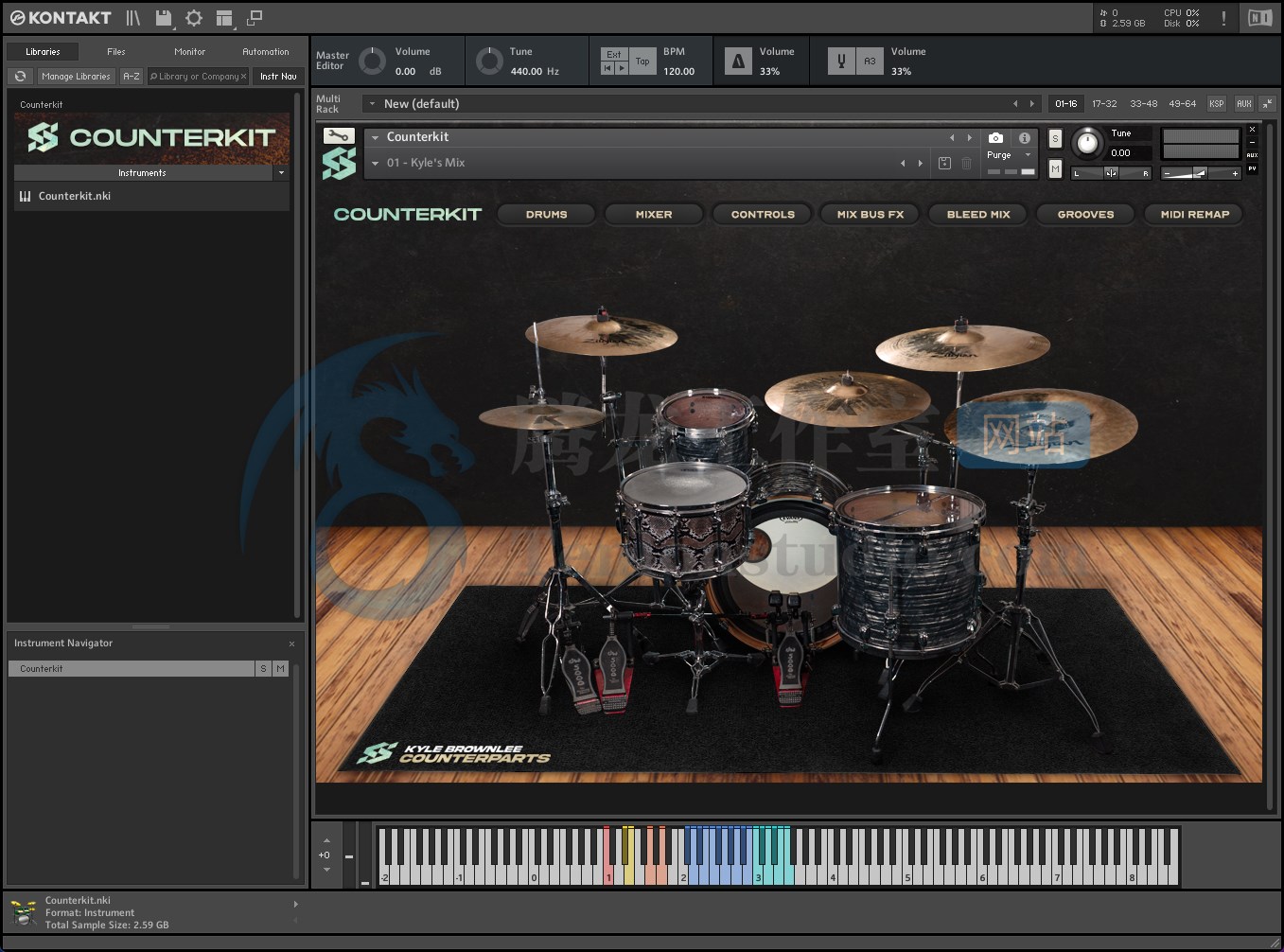Screen dimensions: 1284x952
Task: Open the DRUMS page button
Action: [547, 215]
